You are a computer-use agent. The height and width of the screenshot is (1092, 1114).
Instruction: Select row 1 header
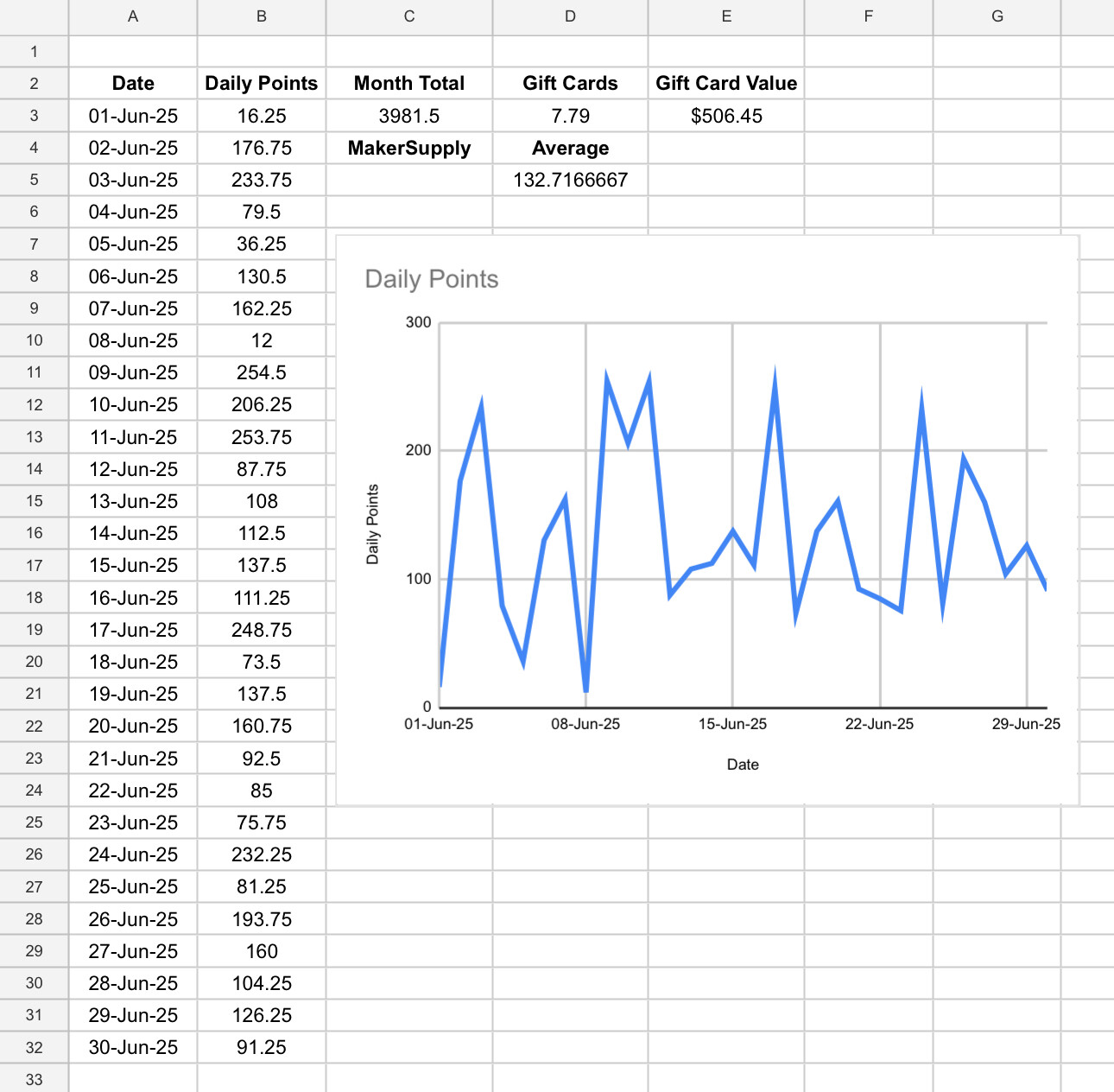[34, 52]
